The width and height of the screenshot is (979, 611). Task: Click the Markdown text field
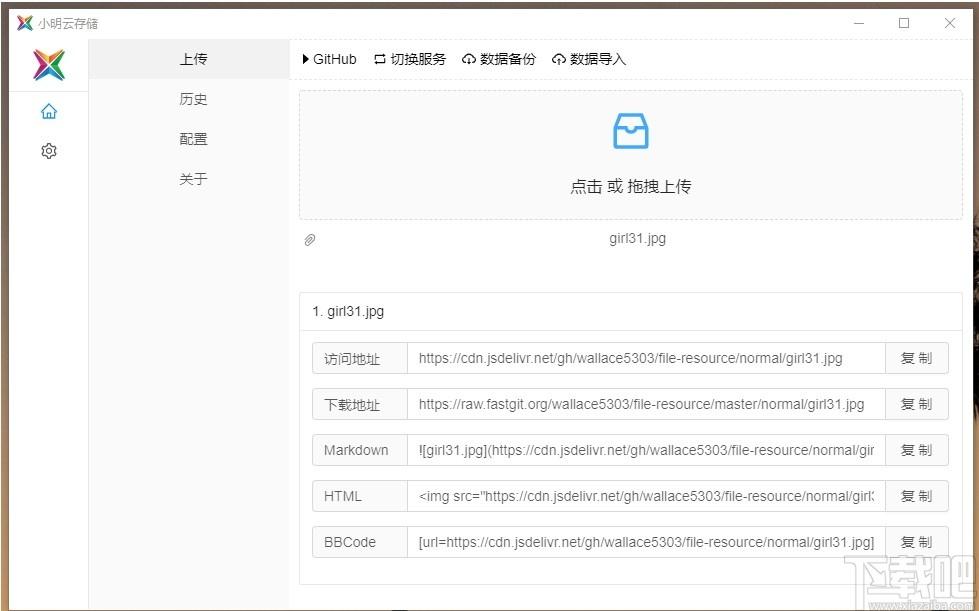[x=646, y=450]
